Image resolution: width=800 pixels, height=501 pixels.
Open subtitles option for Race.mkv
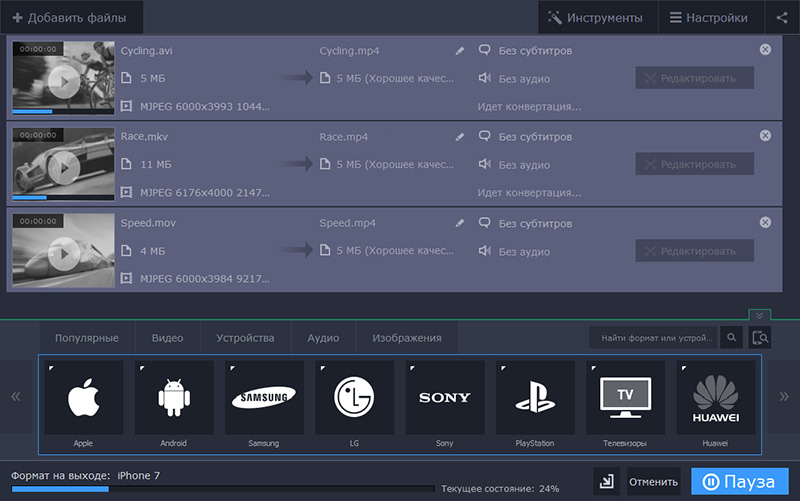[x=525, y=137]
